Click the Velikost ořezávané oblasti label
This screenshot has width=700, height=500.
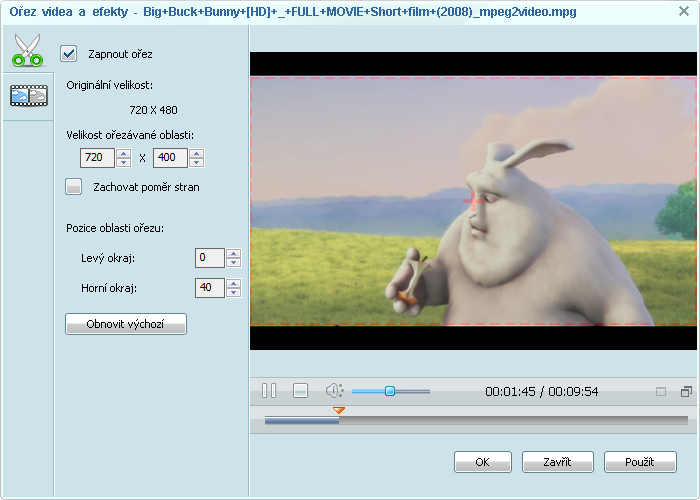[x=130, y=135]
